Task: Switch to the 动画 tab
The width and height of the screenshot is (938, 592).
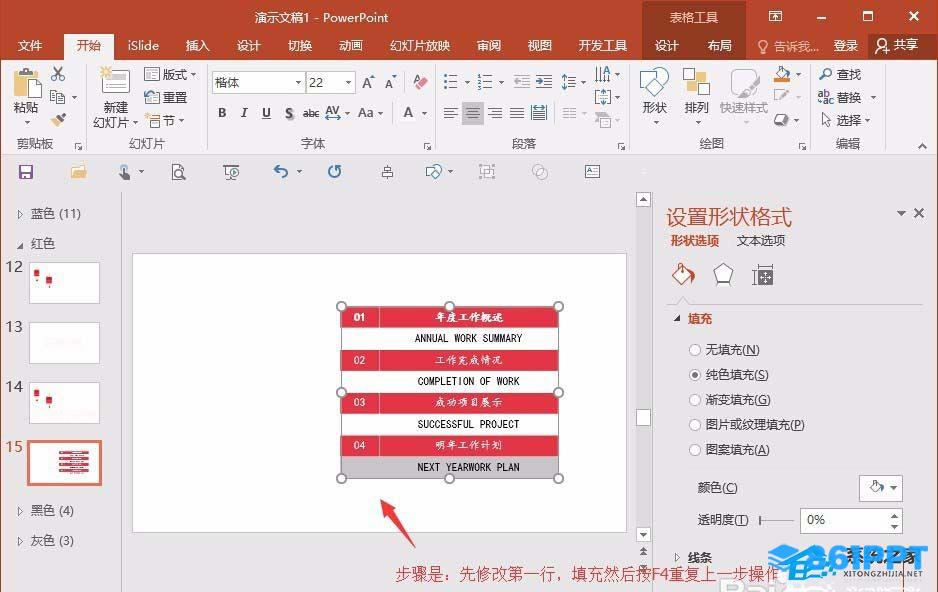Action: (x=351, y=45)
